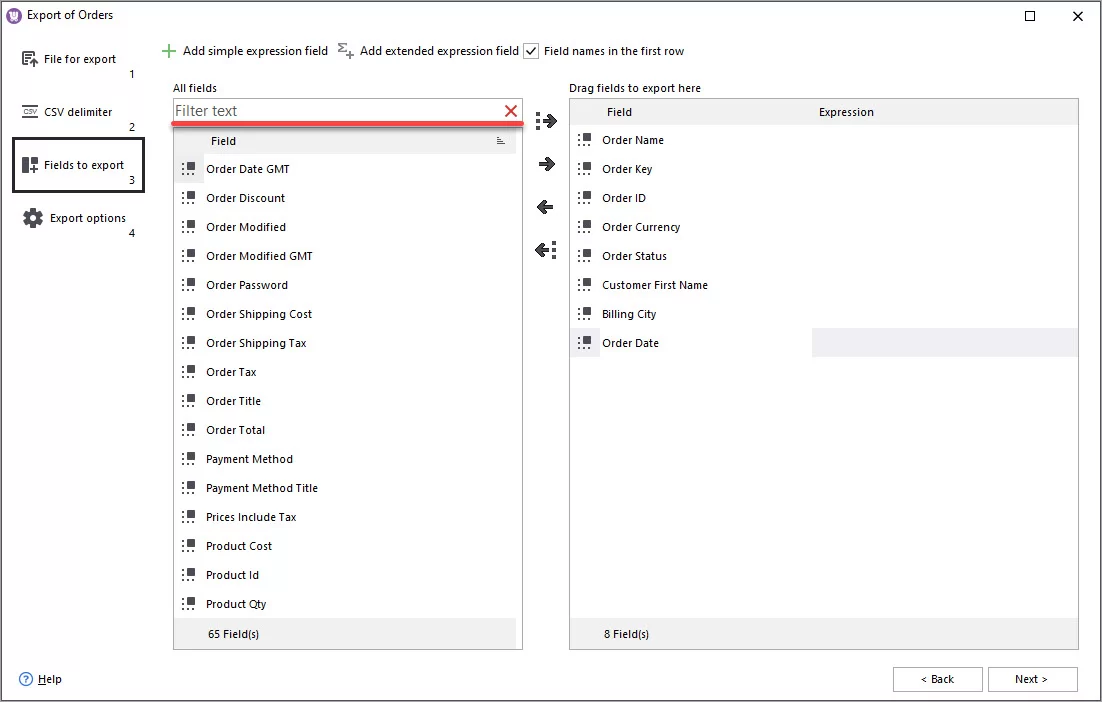1102x702 pixels.
Task: Click the single right arrow to add selected field
Action: pos(545,164)
